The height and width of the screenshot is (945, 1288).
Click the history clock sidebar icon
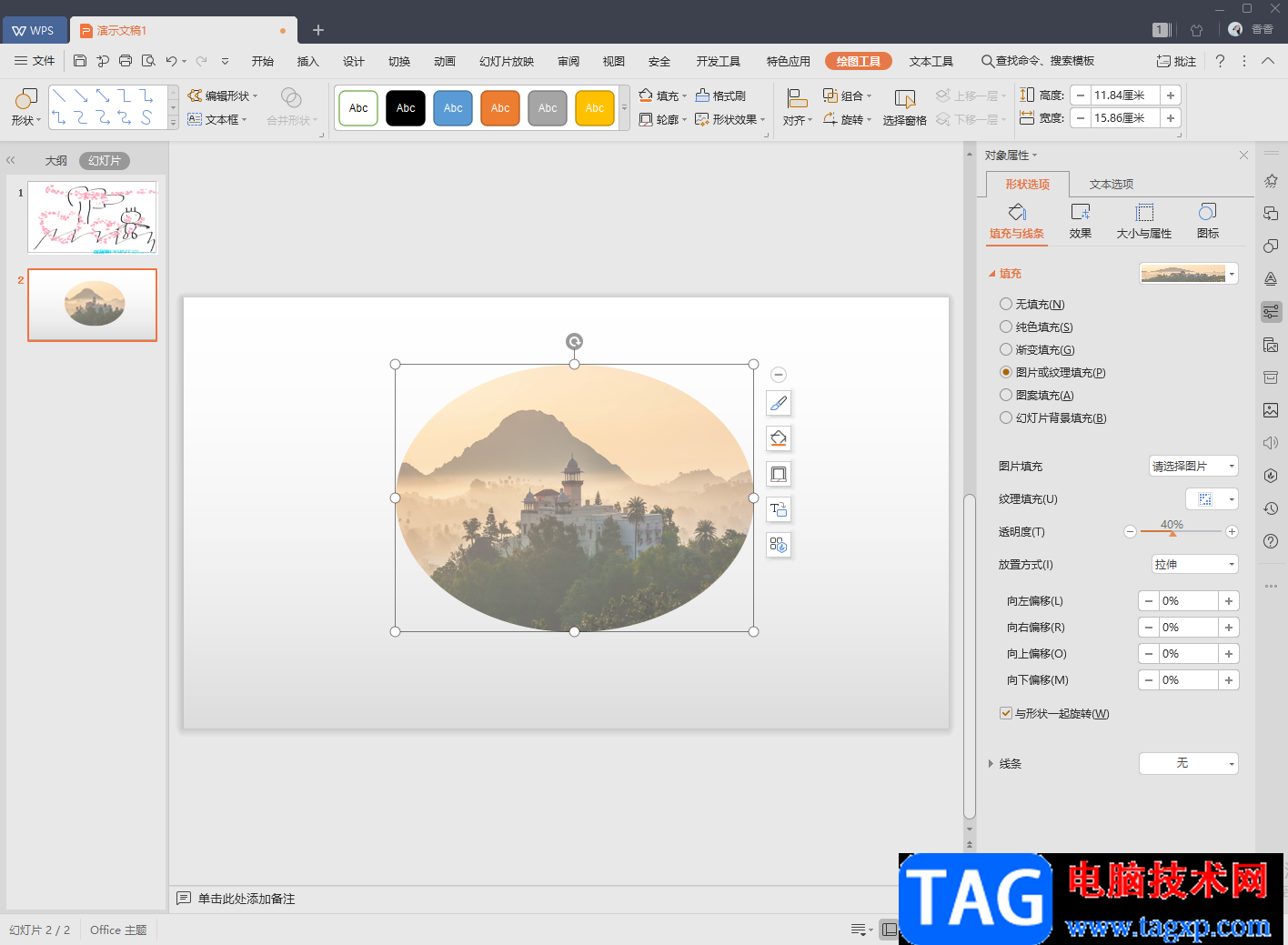pos(1271,508)
